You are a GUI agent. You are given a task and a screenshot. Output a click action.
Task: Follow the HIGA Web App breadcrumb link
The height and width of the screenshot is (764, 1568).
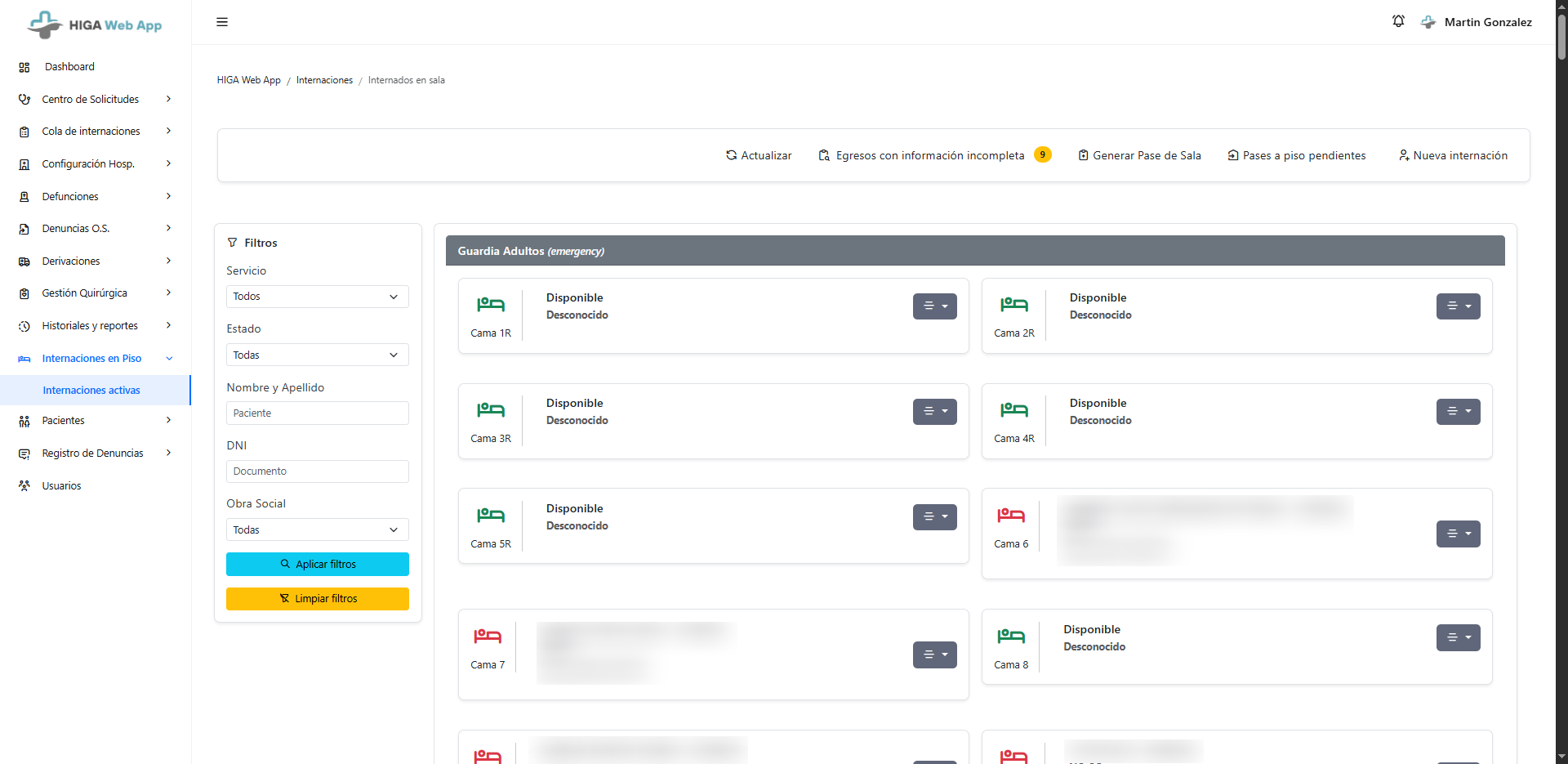pyautogui.click(x=248, y=80)
